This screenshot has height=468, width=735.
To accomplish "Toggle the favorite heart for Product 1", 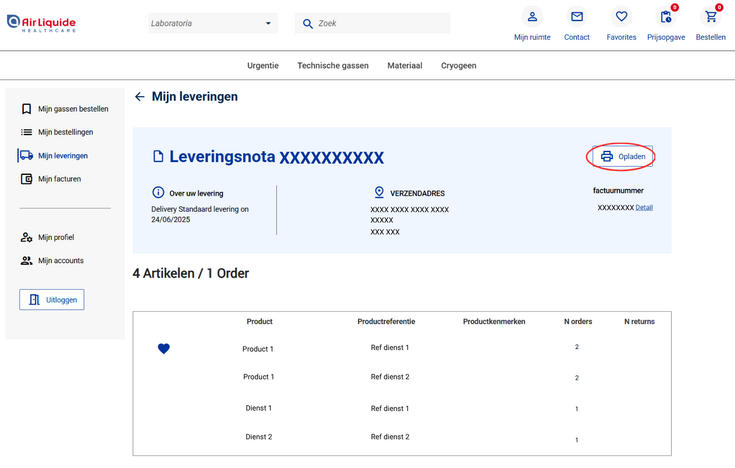I will [164, 348].
